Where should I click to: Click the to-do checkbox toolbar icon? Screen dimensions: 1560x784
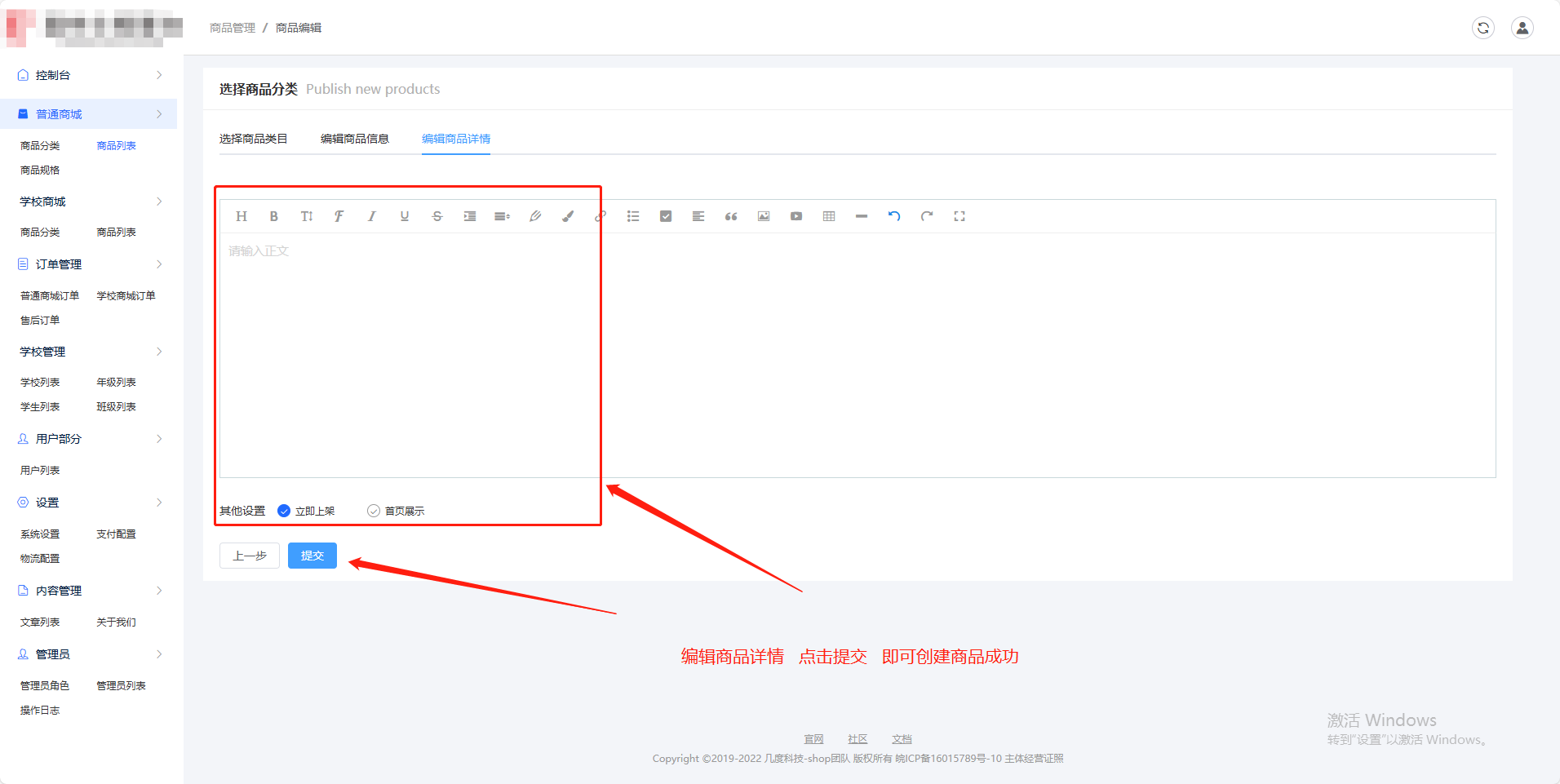(x=666, y=216)
